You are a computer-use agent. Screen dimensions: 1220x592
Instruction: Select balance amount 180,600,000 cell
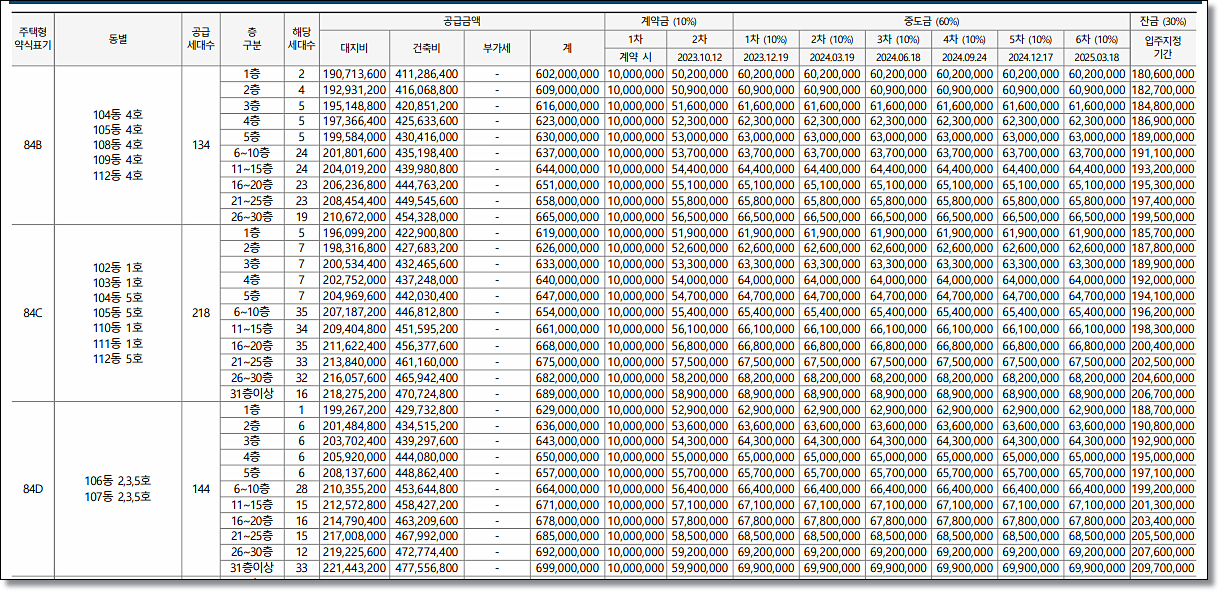[x=1162, y=75]
